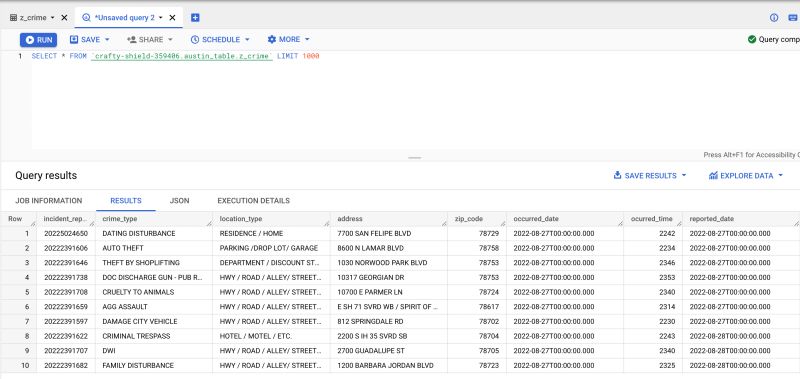
Task: Click the SHARE people icon
Action: coord(132,40)
